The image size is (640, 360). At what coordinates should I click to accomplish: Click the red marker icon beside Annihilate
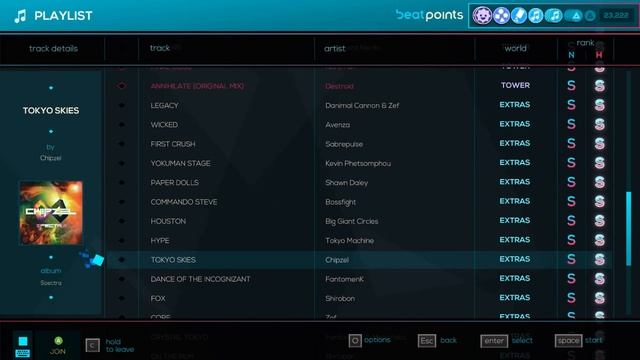pyautogui.click(x=121, y=86)
